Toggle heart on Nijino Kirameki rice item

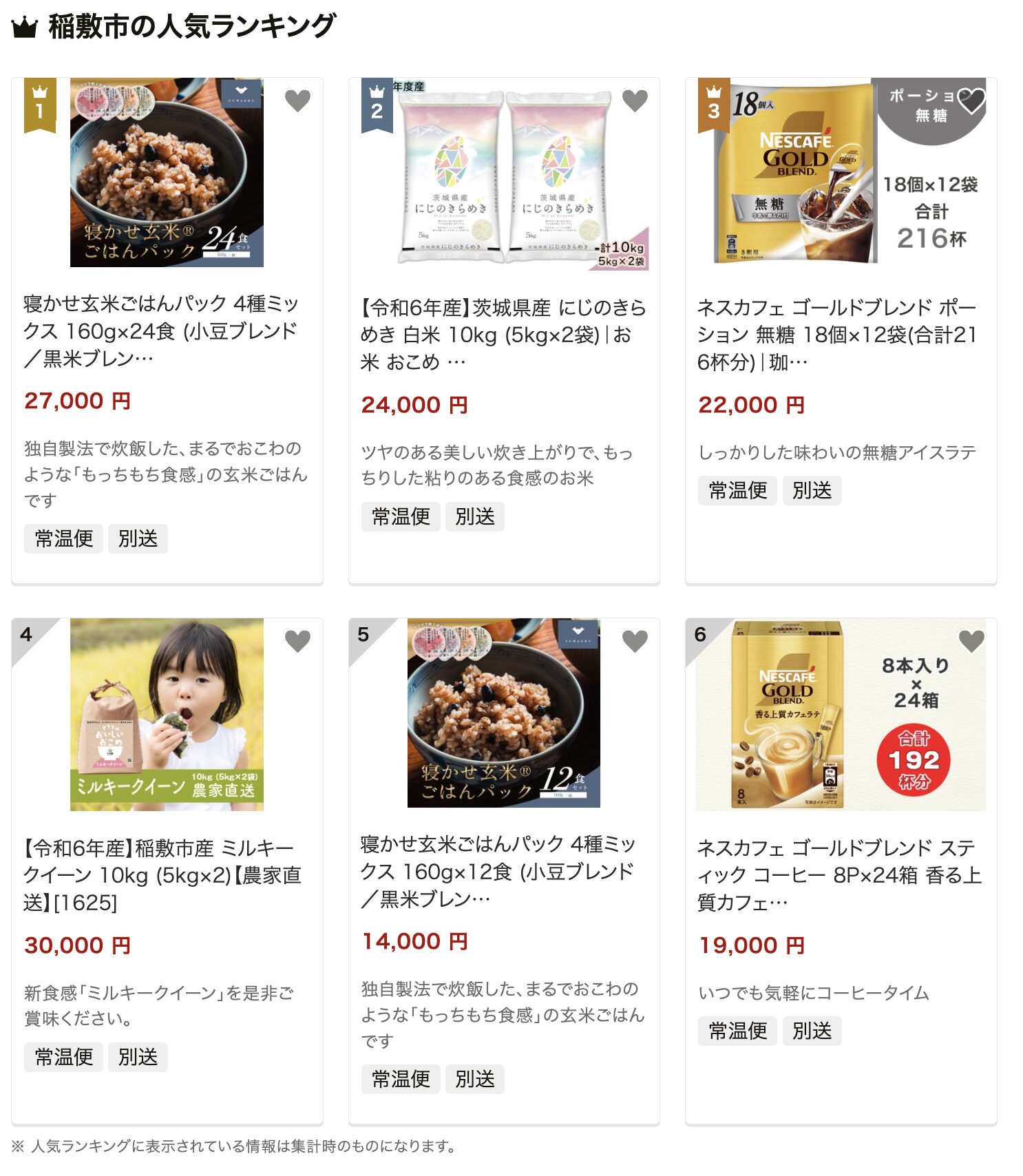pyautogui.click(x=635, y=101)
